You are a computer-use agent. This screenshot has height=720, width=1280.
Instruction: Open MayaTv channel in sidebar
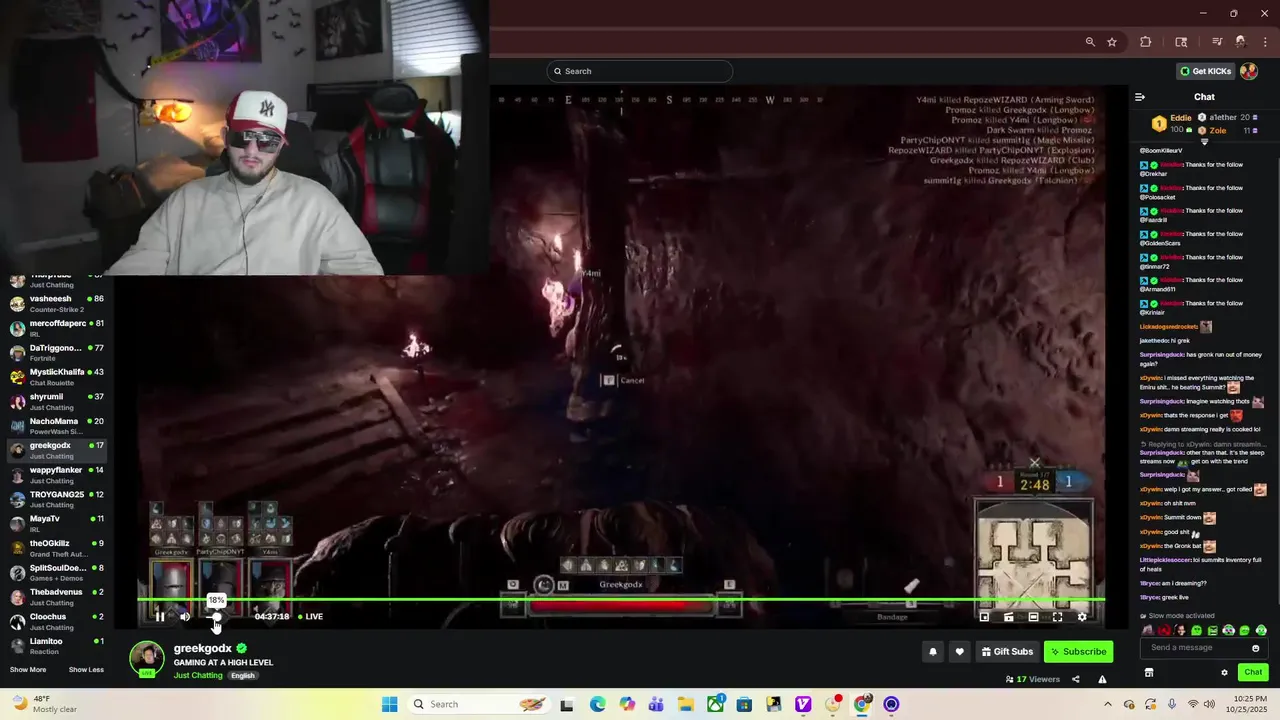coord(59,523)
